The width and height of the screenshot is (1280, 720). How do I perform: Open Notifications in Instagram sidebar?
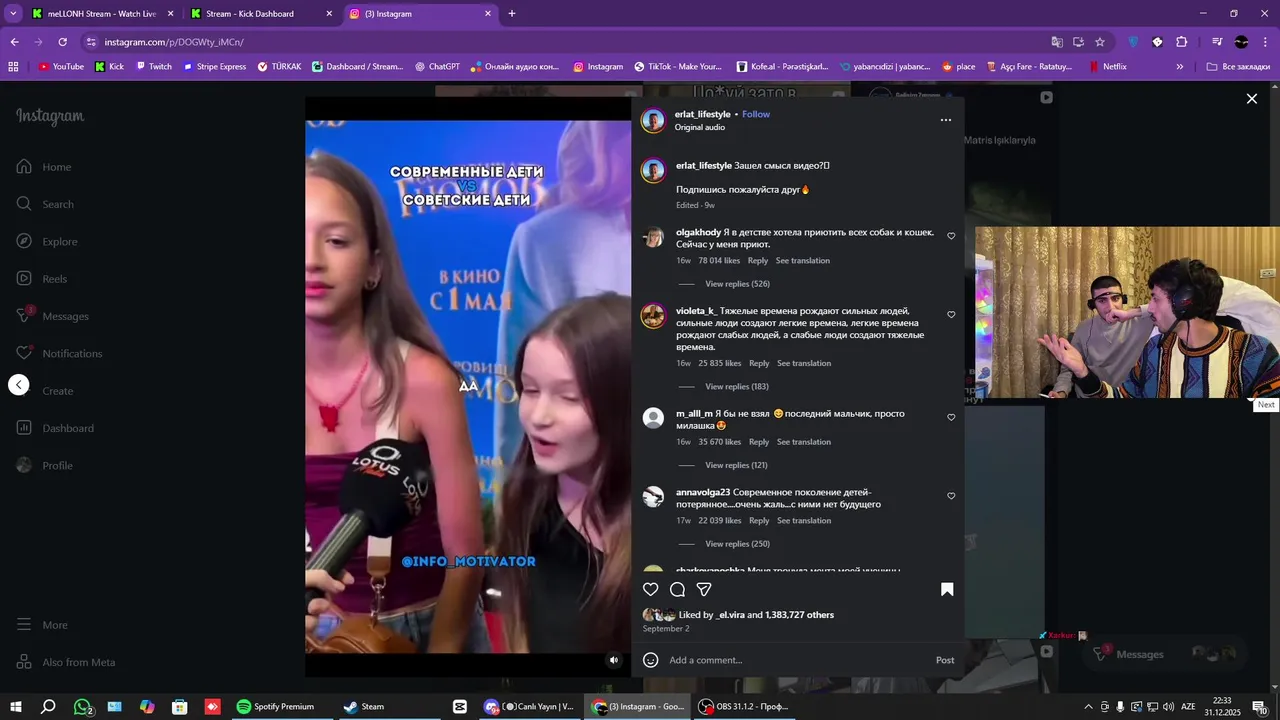pos(60,353)
